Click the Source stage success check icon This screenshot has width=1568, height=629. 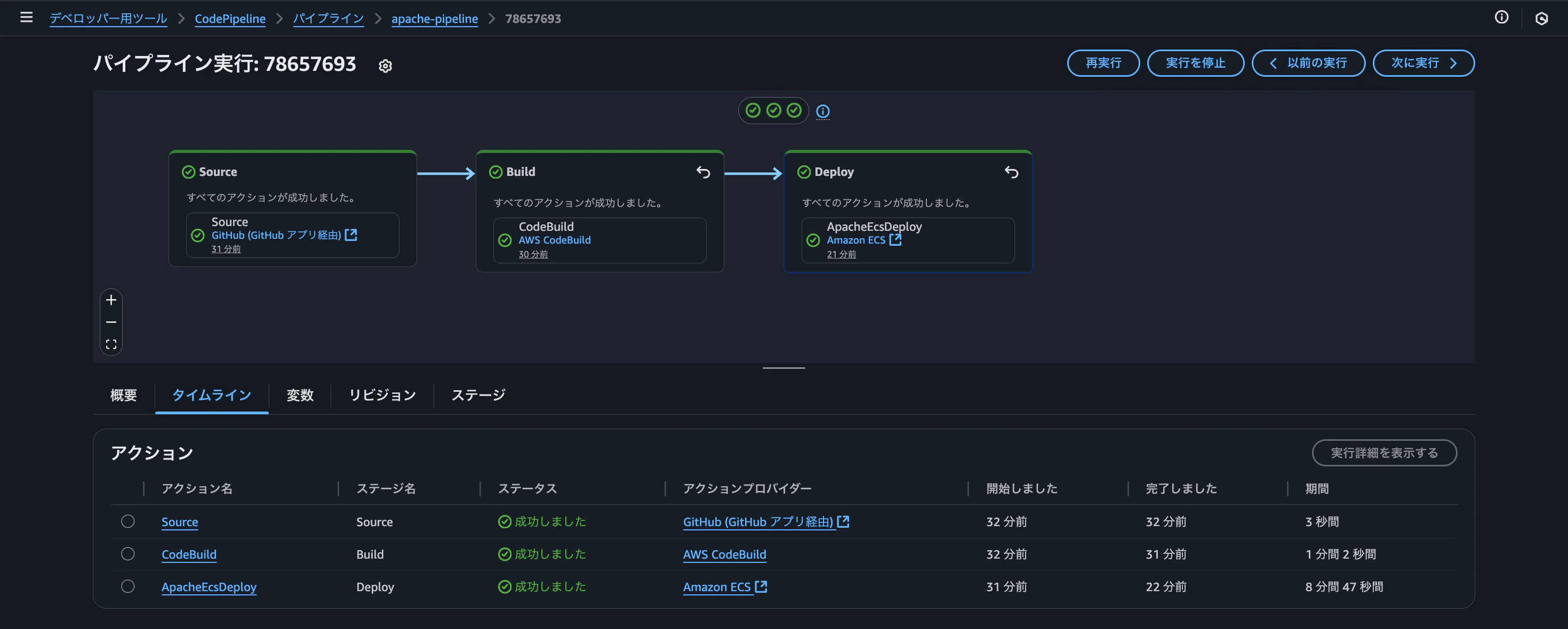click(188, 172)
